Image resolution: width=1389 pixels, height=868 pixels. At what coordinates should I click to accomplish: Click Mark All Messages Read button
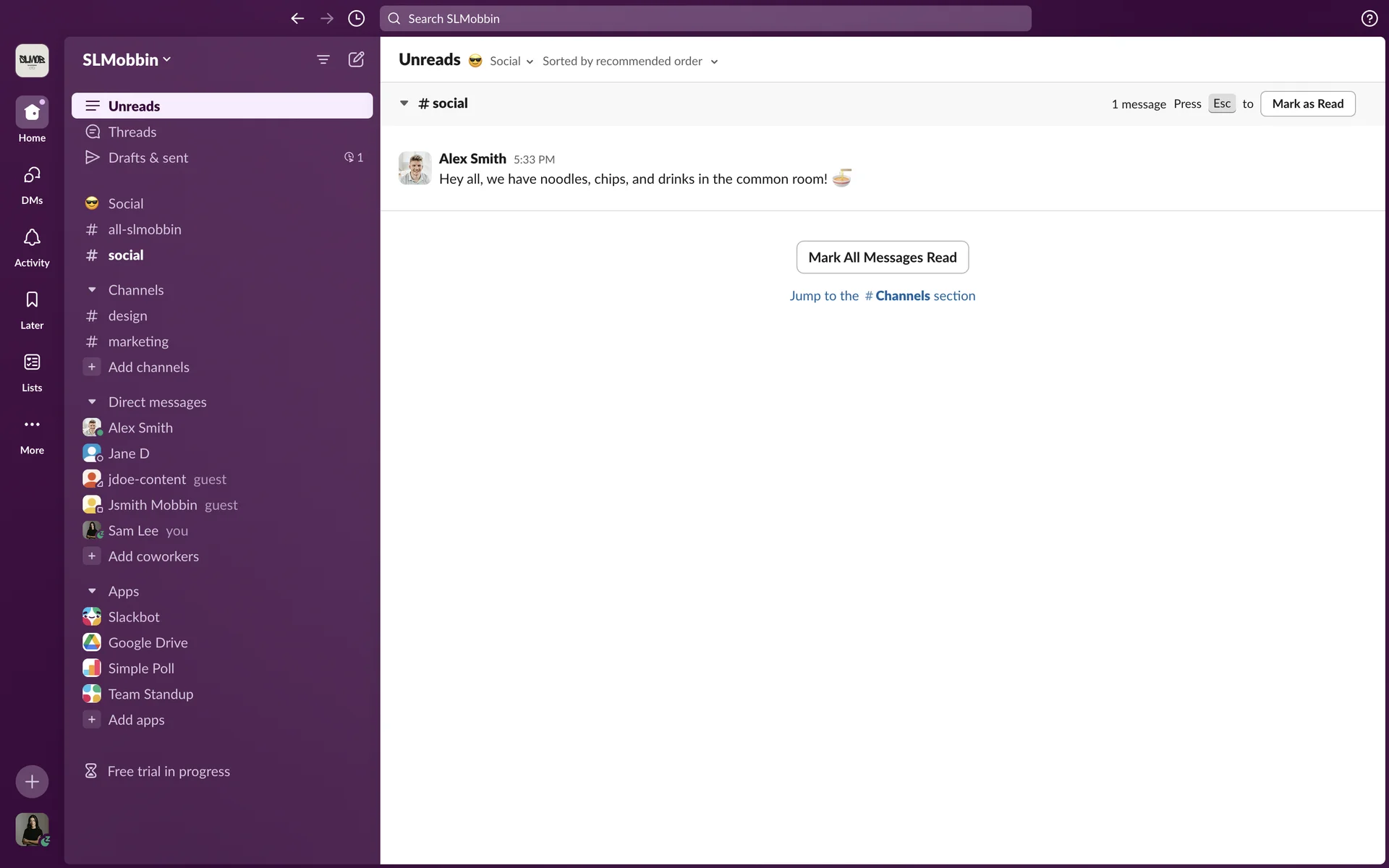click(x=882, y=258)
